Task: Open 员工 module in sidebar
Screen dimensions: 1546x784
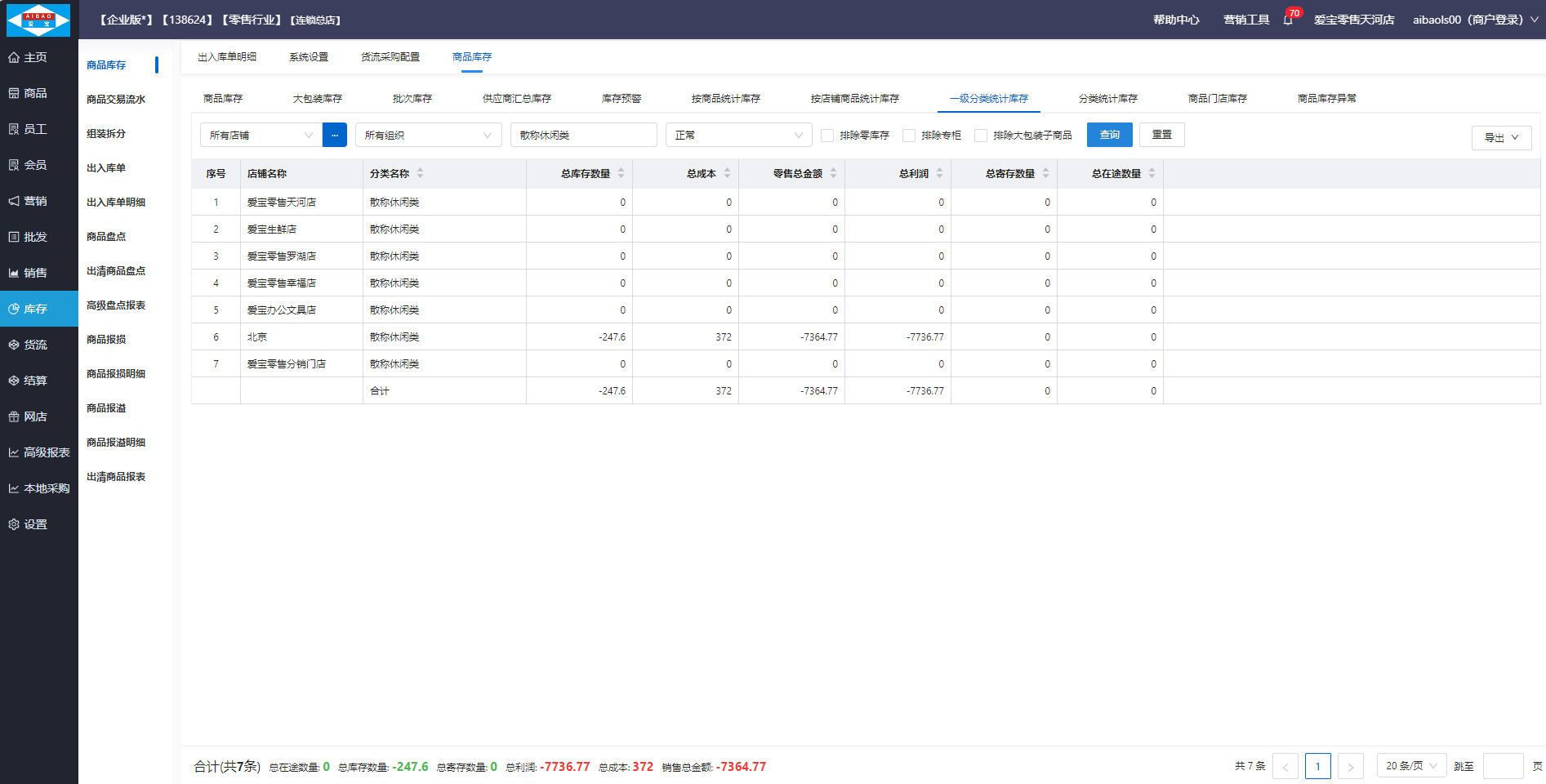Action: [39, 129]
